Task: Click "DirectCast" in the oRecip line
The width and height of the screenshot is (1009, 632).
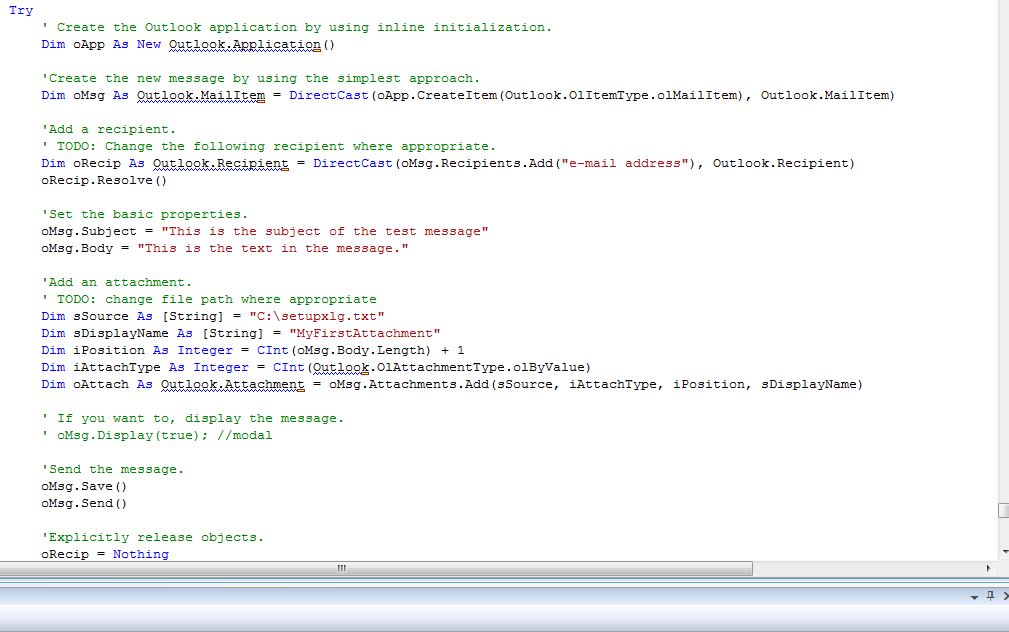Action: [353, 163]
